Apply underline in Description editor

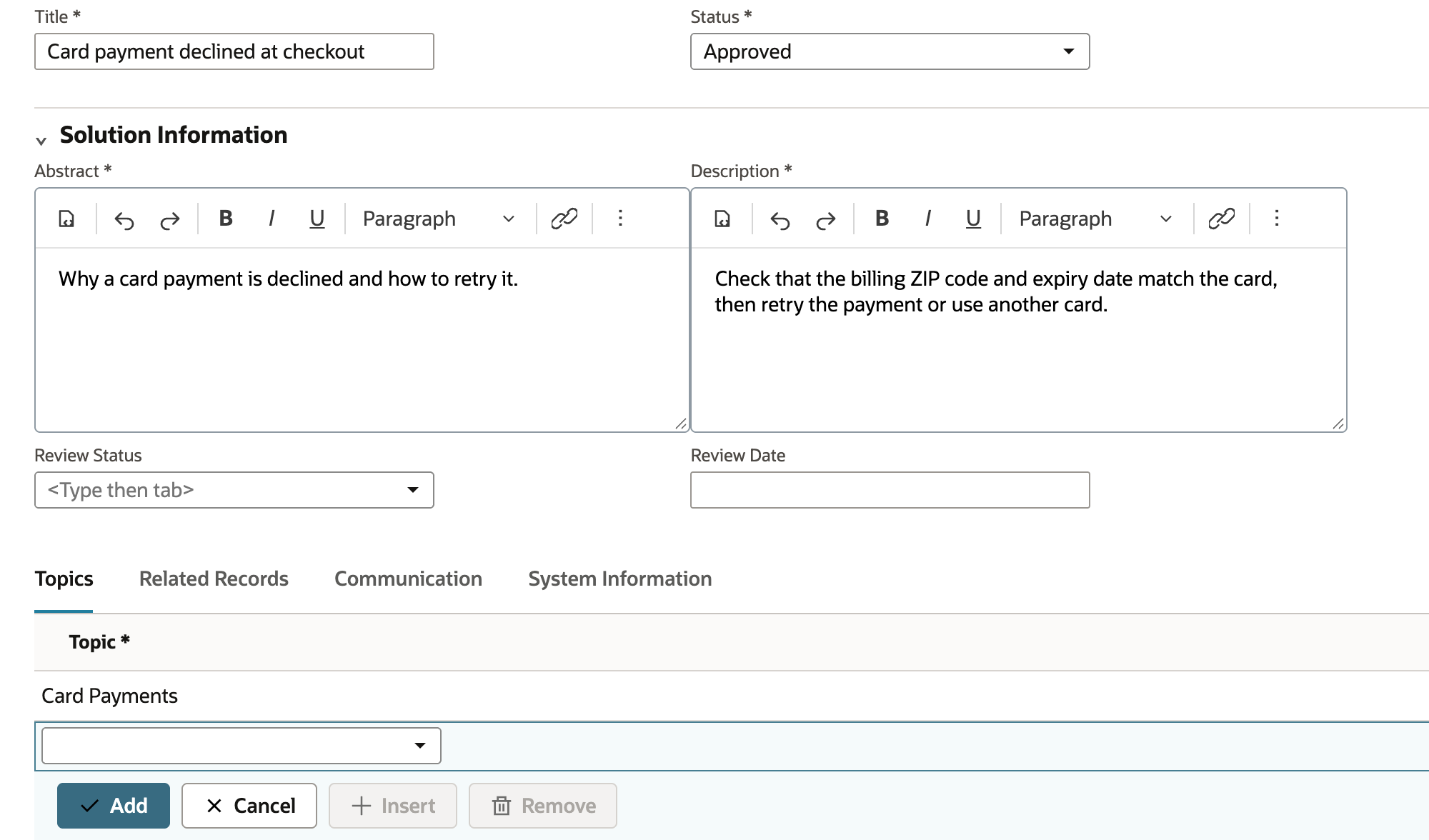pyautogui.click(x=973, y=219)
